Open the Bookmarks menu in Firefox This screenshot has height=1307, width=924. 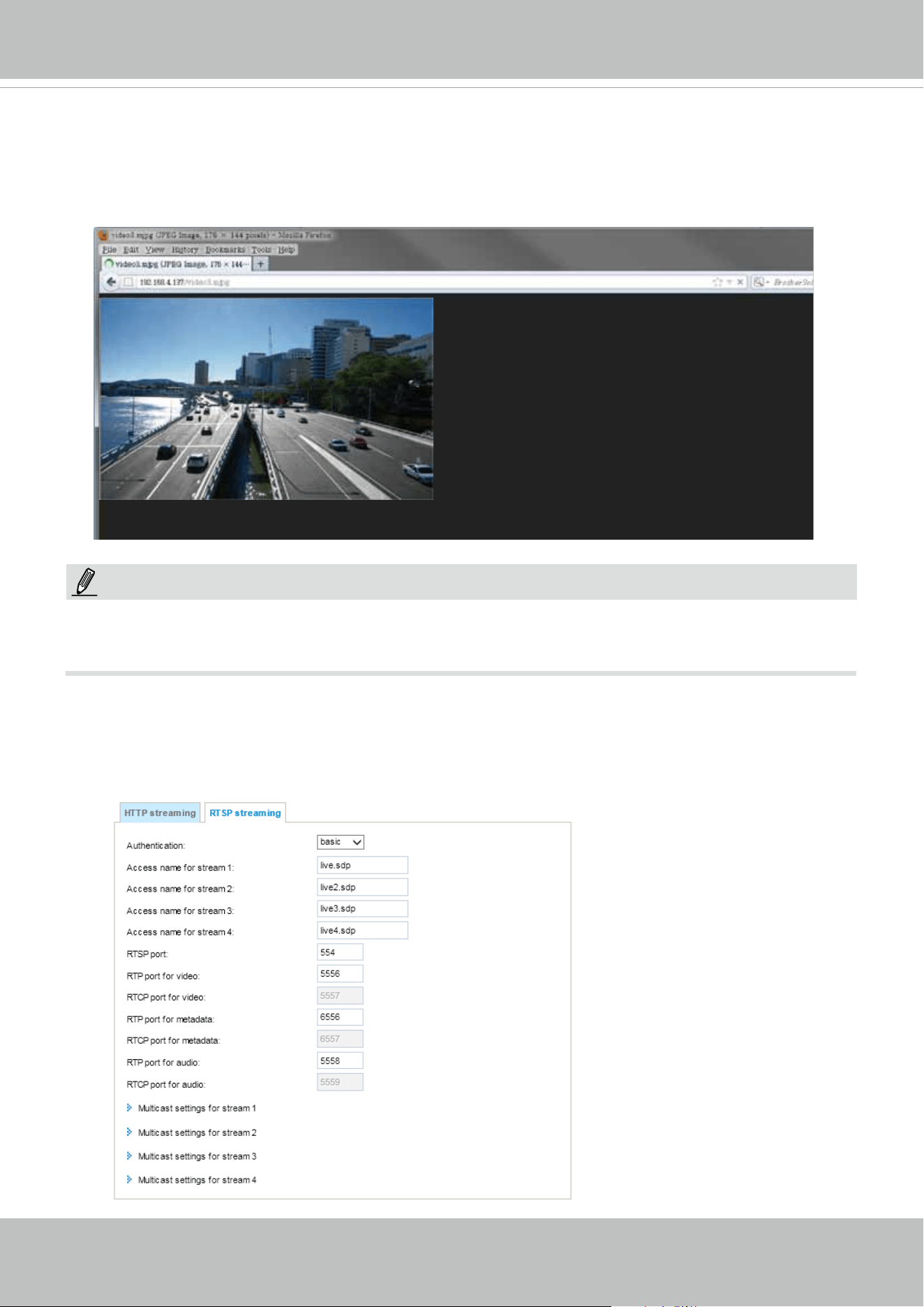pos(225,250)
